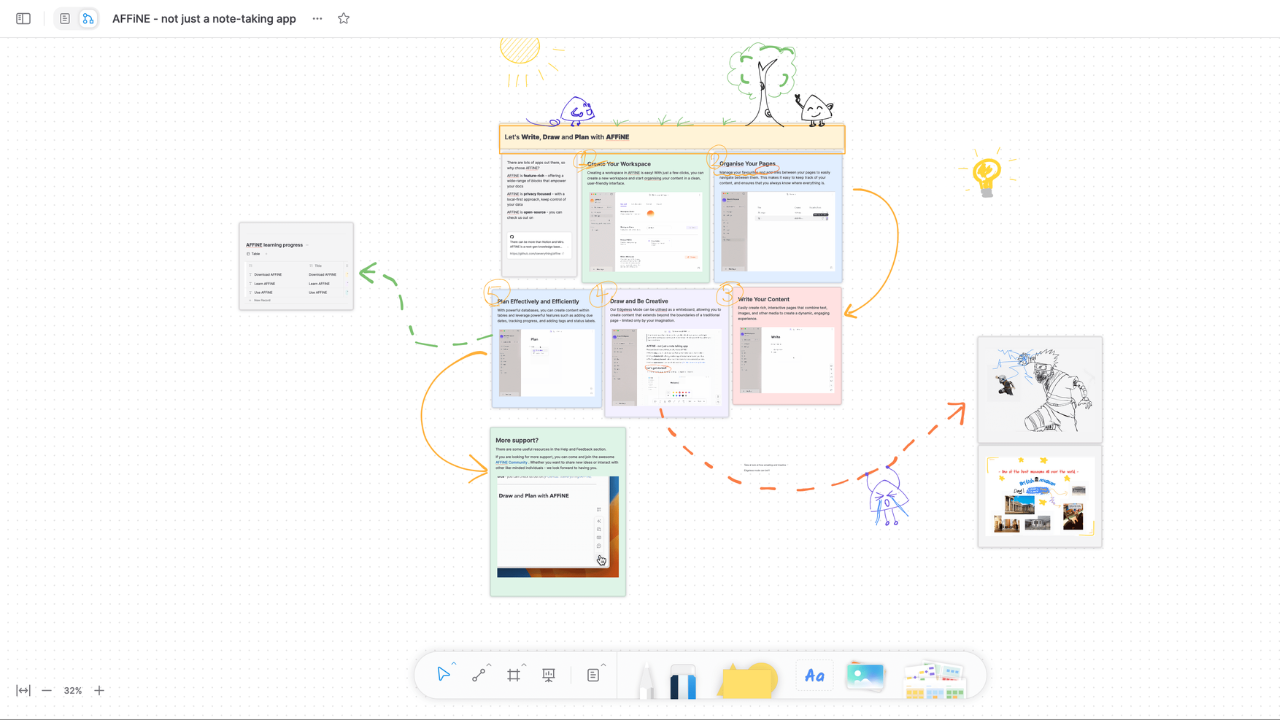1280x720 pixels.
Task: Favorite this page with the star icon
Action: (x=344, y=18)
